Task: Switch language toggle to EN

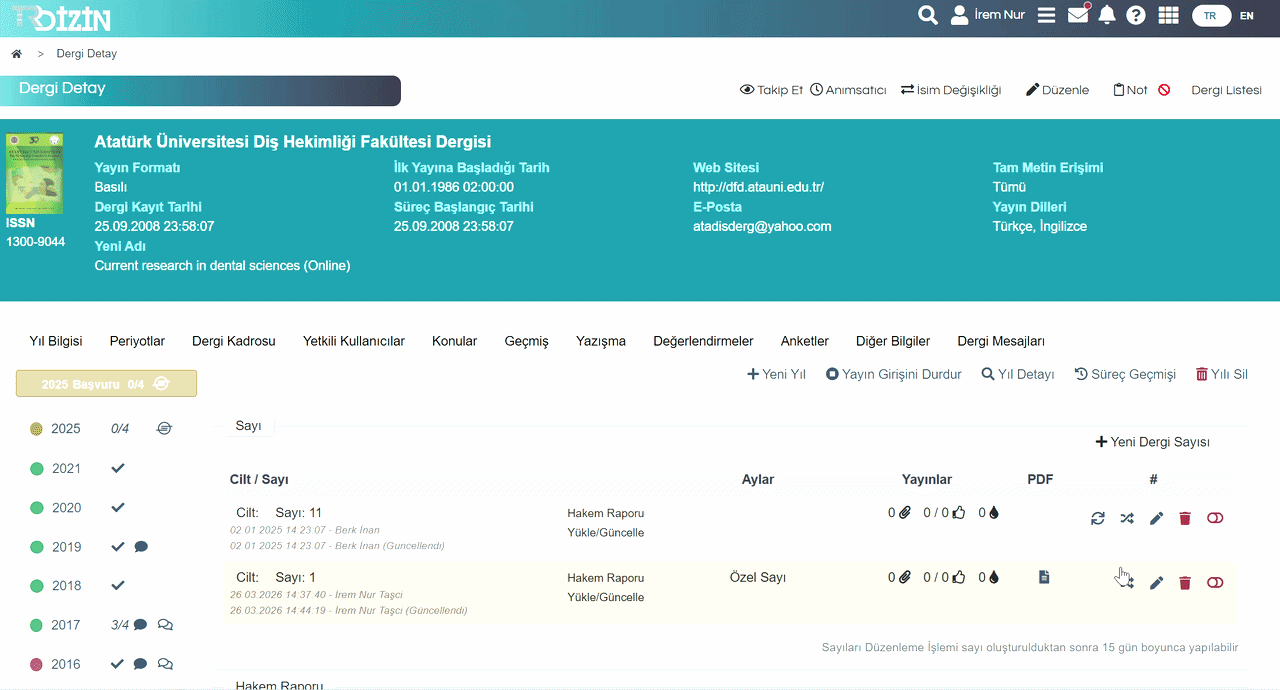Action: [x=1246, y=16]
